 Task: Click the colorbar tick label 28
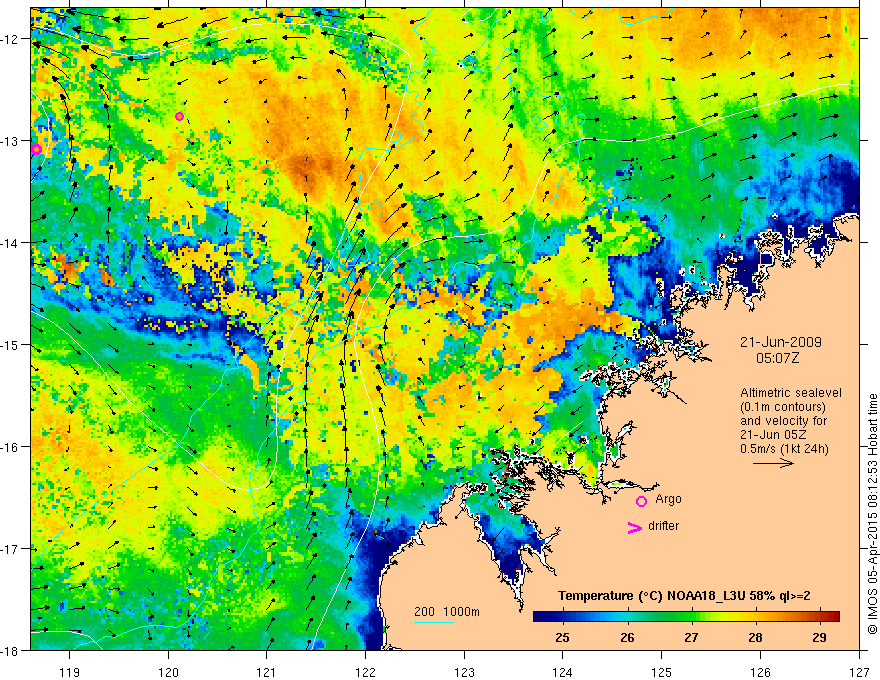point(755,637)
